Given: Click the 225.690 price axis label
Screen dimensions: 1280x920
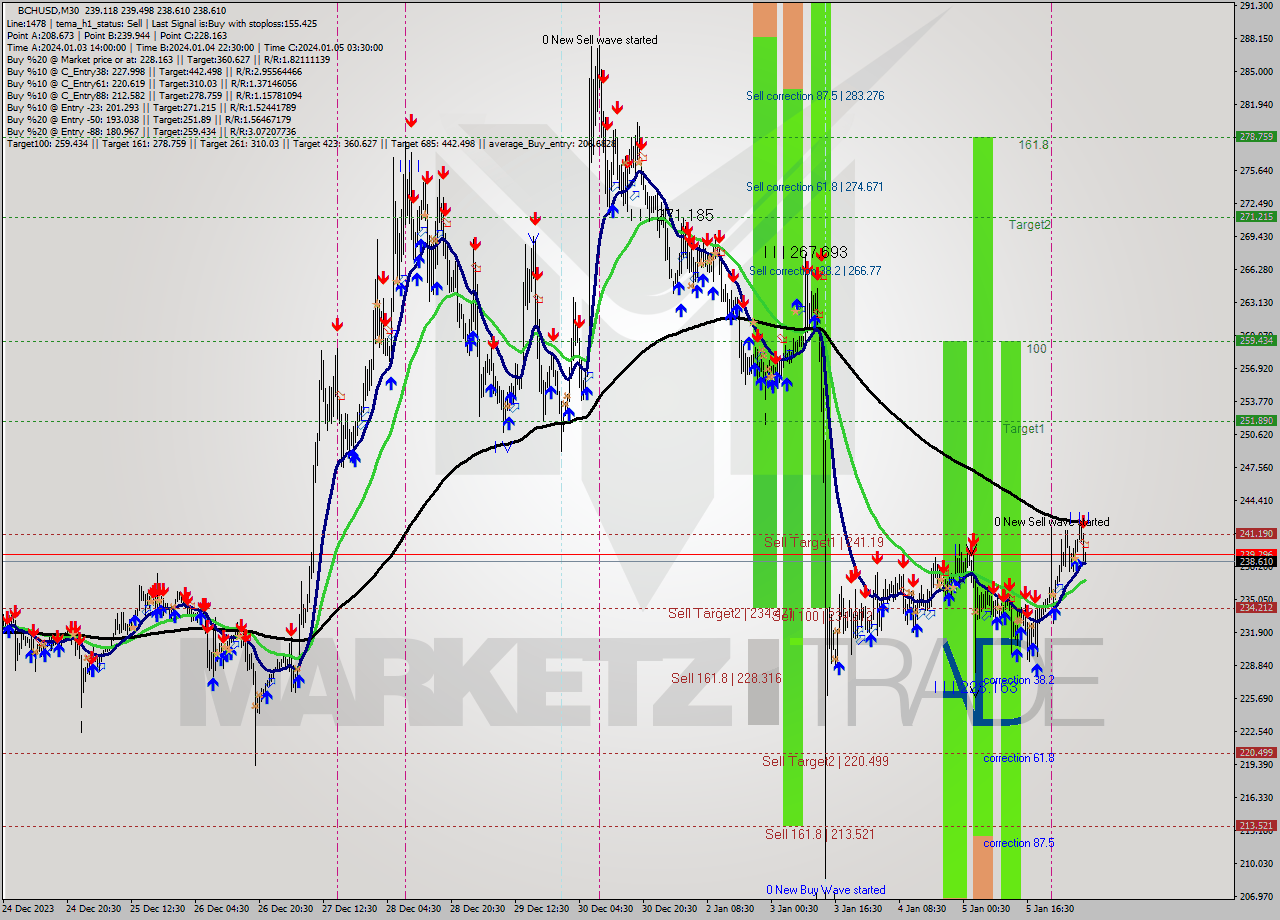Looking at the screenshot, I should click(1256, 698).
